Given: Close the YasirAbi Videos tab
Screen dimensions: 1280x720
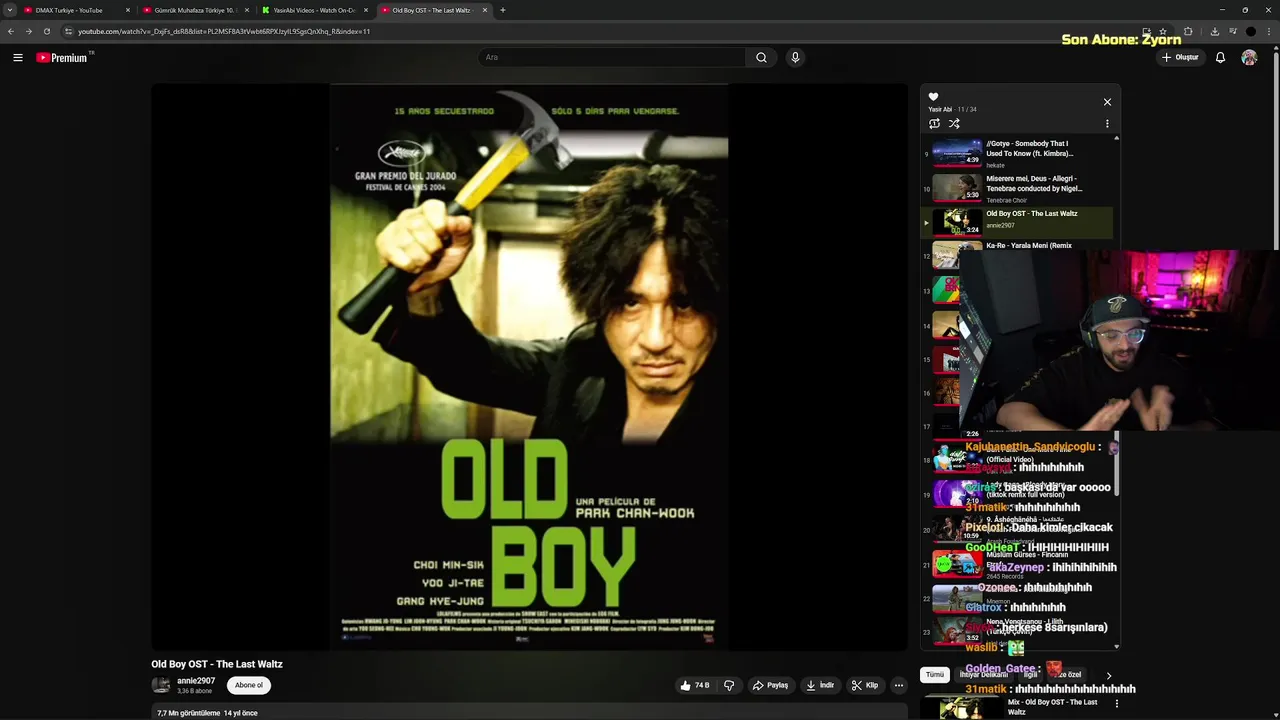Looking at the screenshot, I should (x=366, y=10).
